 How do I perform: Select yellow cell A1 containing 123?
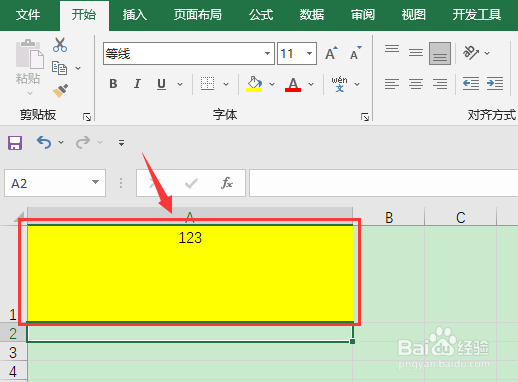(190, 274)
